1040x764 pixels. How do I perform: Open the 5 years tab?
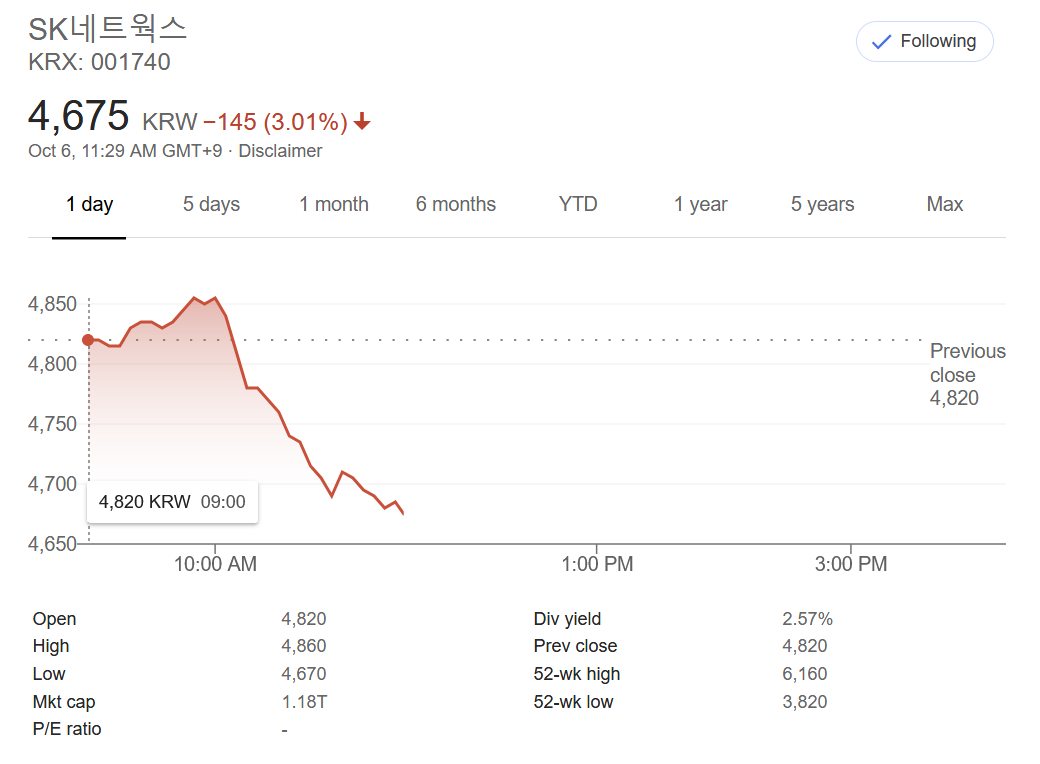[x=822, y=205]
